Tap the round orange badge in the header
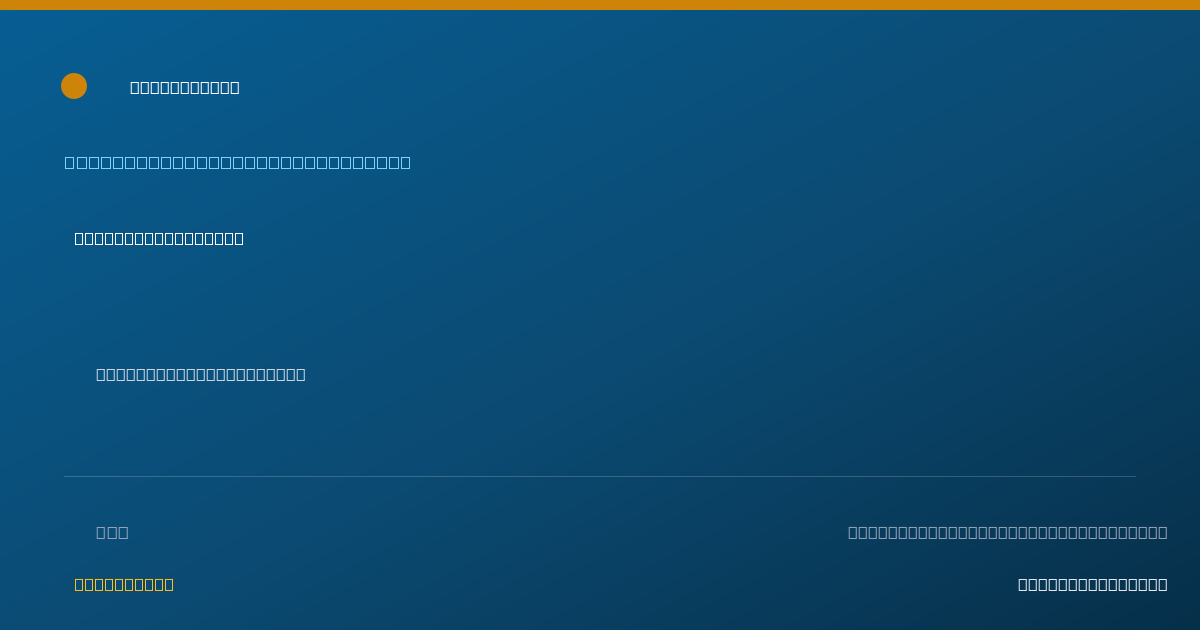1200x630 pixels. 74,86
